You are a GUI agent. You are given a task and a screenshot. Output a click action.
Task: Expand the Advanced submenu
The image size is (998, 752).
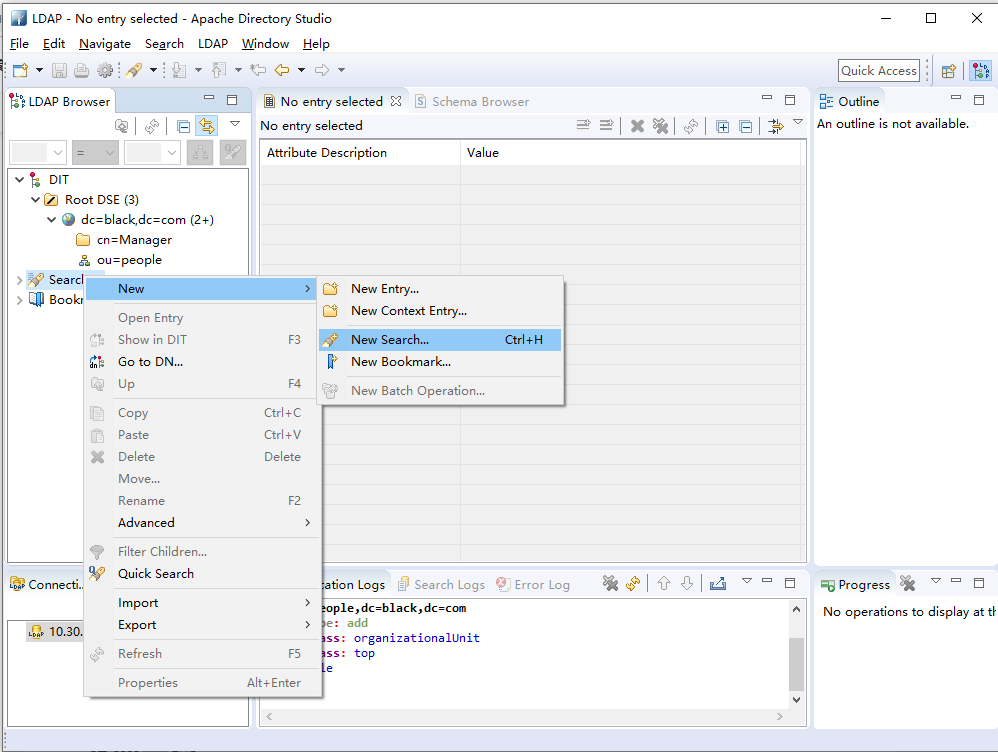coord(202,523)
